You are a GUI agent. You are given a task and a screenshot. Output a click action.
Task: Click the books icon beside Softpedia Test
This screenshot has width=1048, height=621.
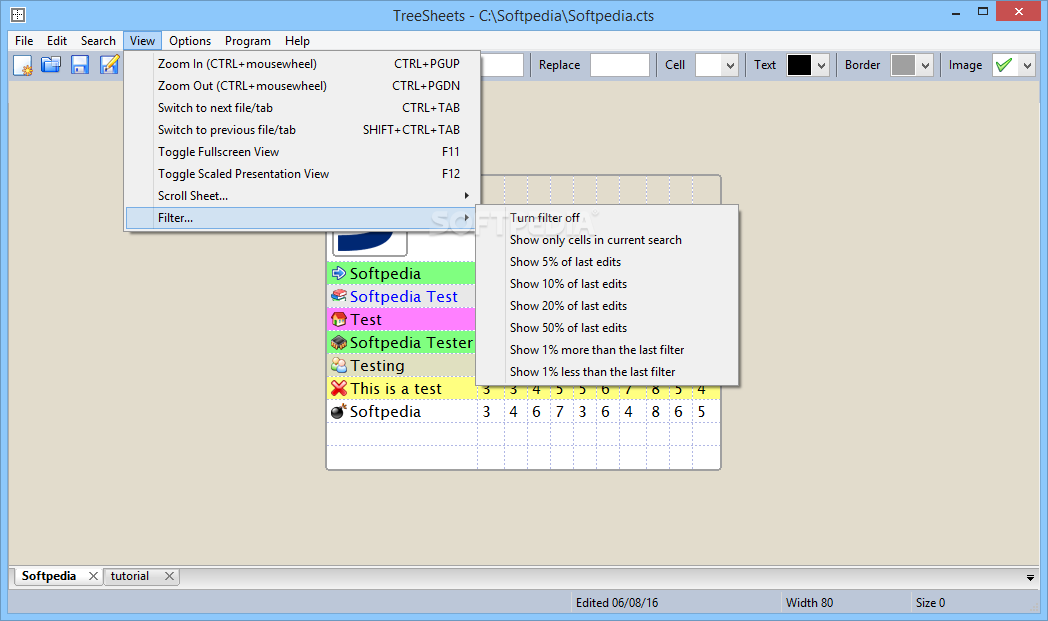click(x=339, y=295)
